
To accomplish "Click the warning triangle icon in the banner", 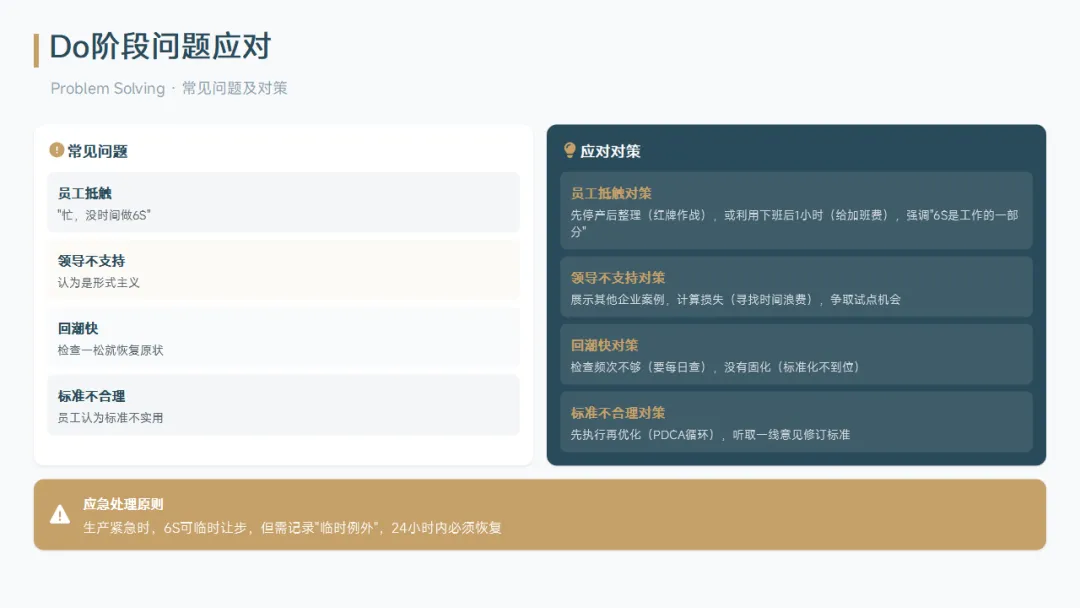I will pos(60,514).
